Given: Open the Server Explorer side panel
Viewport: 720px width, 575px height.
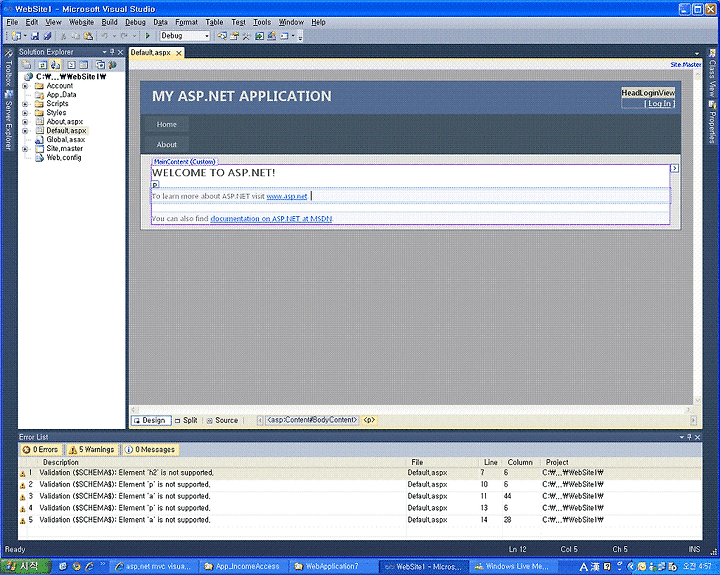Looking at the screenshot, I should 8,120.
